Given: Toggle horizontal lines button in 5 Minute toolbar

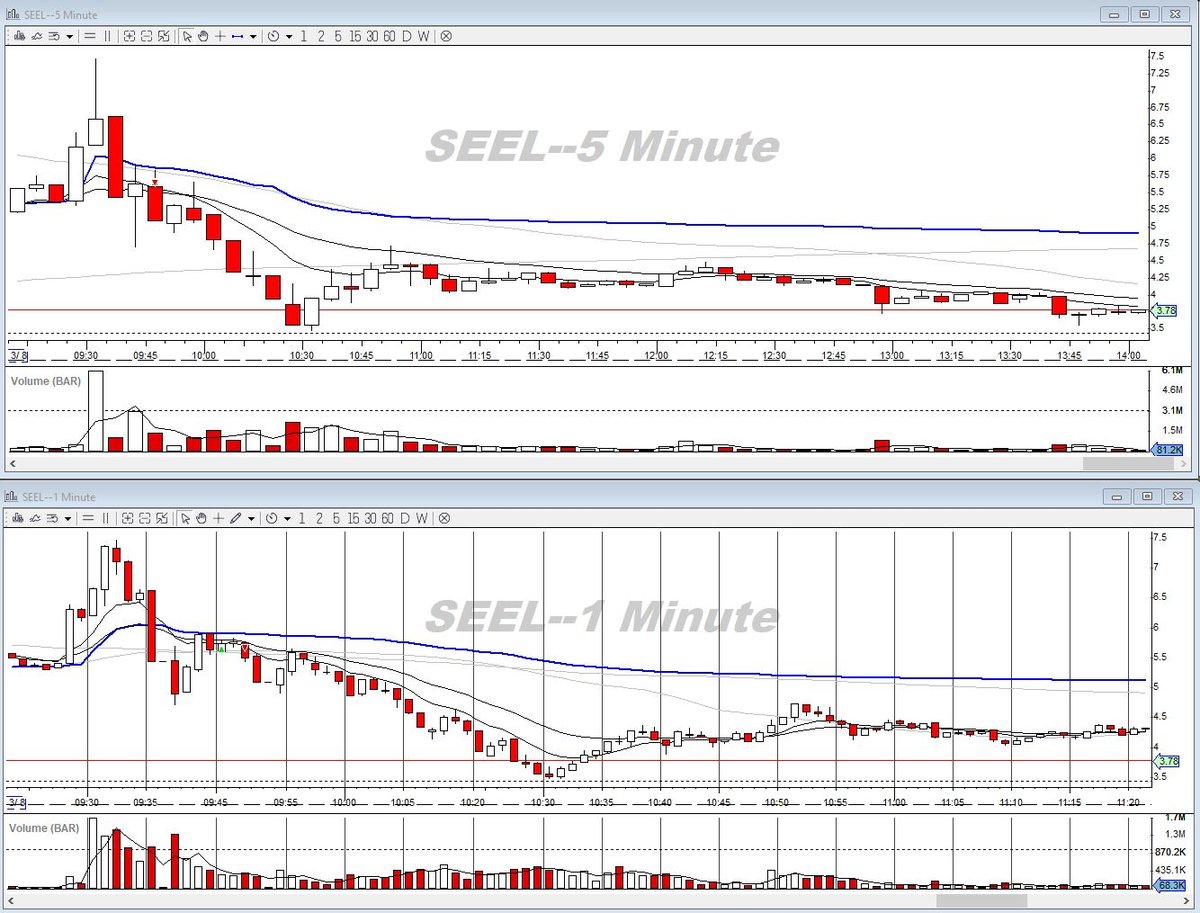Looking at the screenshot, I should click(x=89, y=36).
